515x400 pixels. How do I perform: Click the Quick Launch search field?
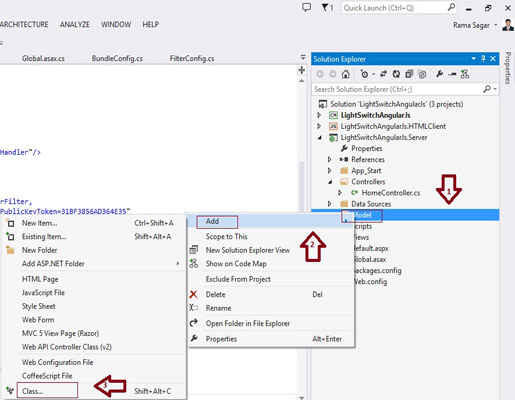[x=399, y=7]
